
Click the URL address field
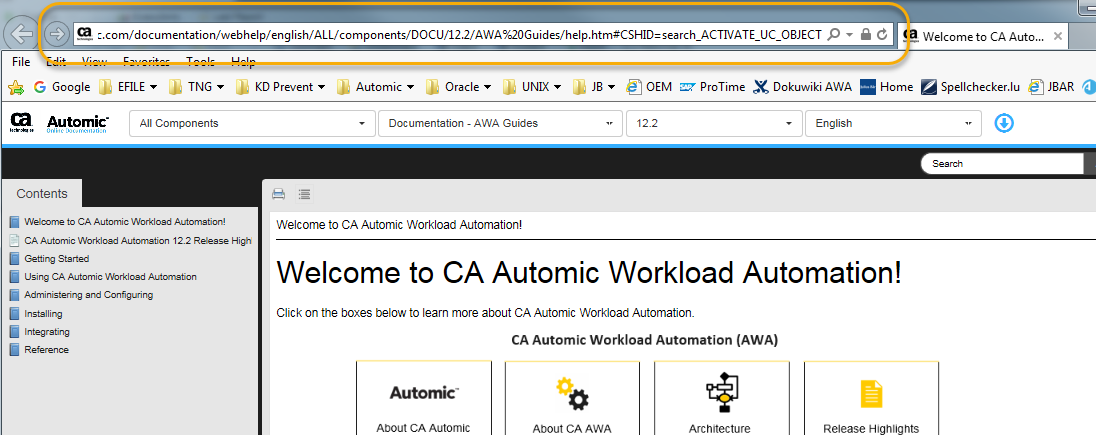(x=460, y=34)
